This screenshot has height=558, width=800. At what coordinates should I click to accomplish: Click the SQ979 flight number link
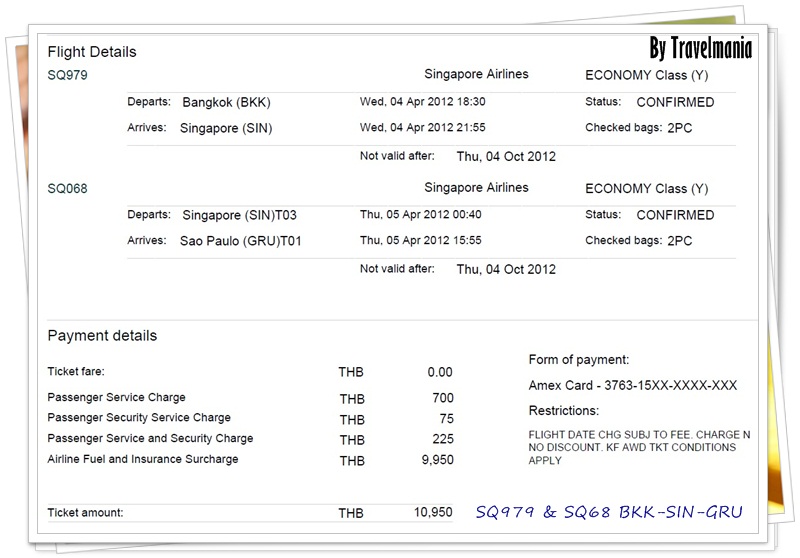(x=67, y=76)
